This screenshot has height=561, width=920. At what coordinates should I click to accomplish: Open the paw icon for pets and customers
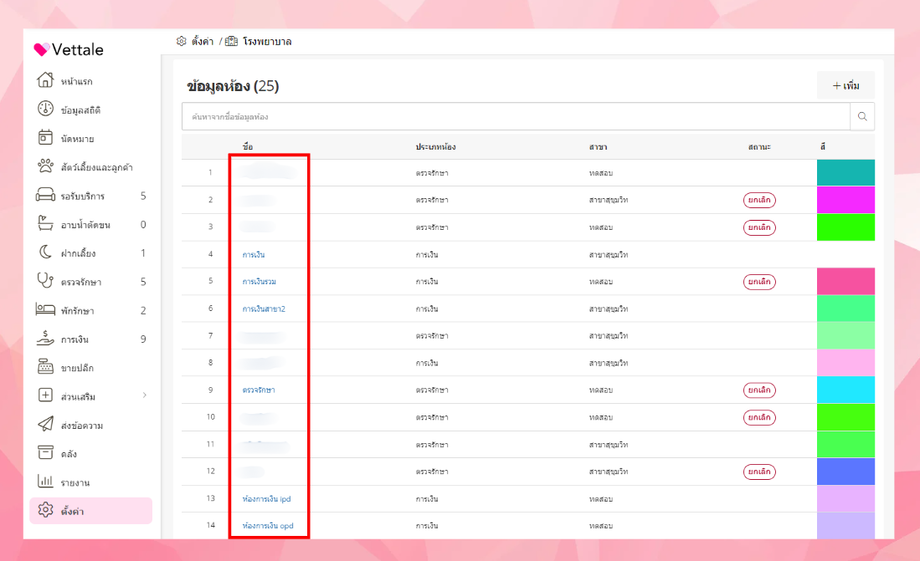tap(45, 166)
